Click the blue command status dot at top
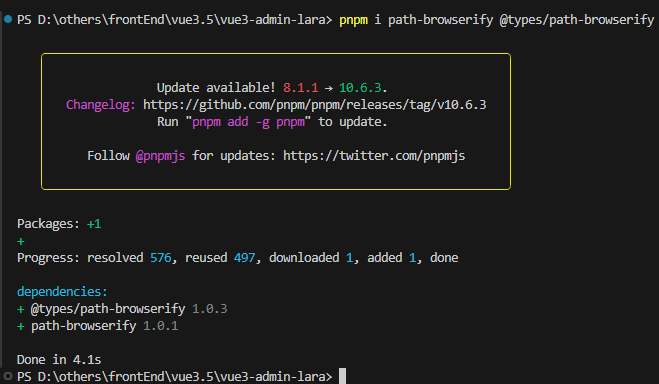Viewport: 659px width, 384px height. 8,19
